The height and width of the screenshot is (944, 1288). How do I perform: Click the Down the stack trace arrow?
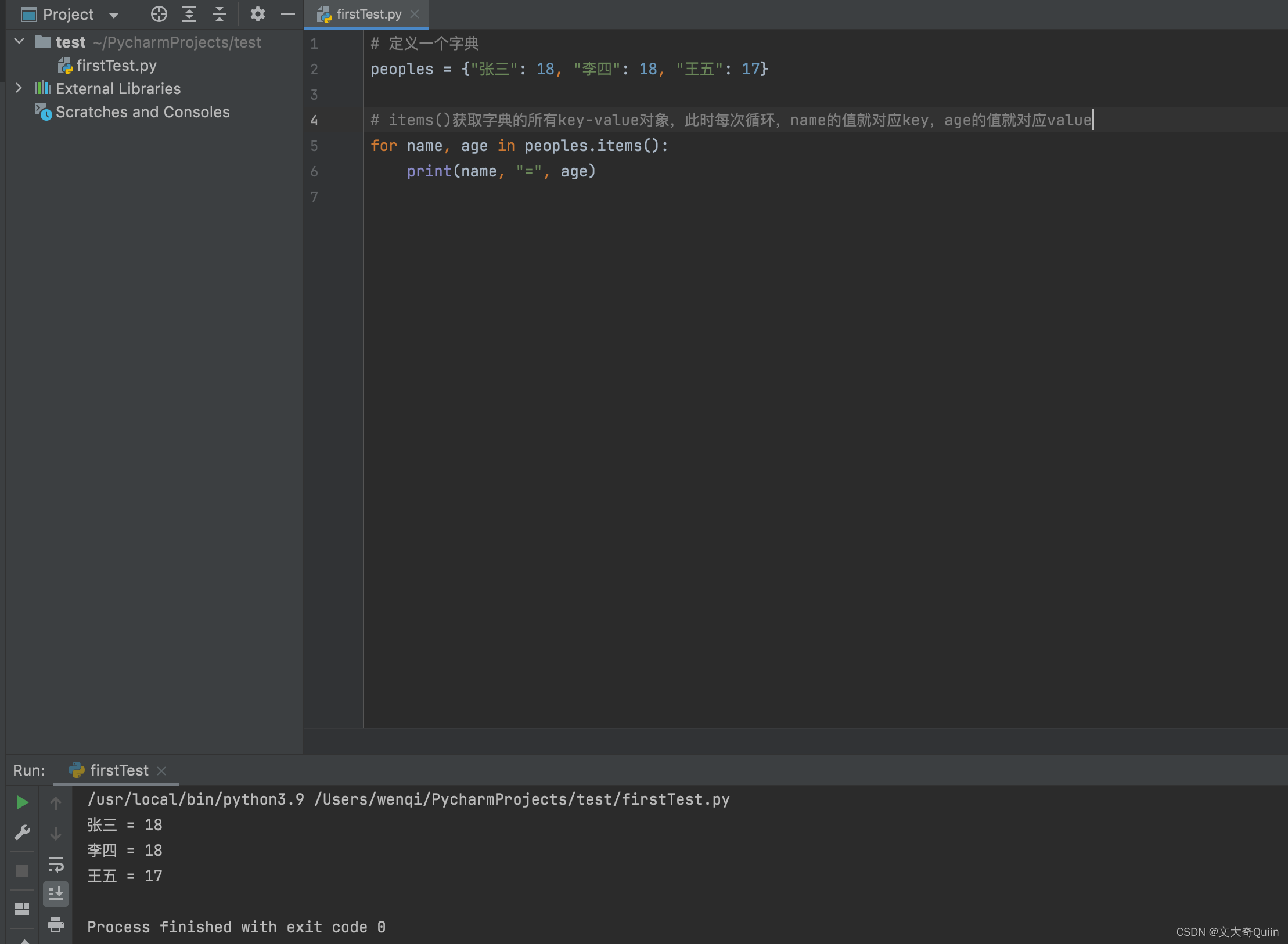click(x=56, y=834)
